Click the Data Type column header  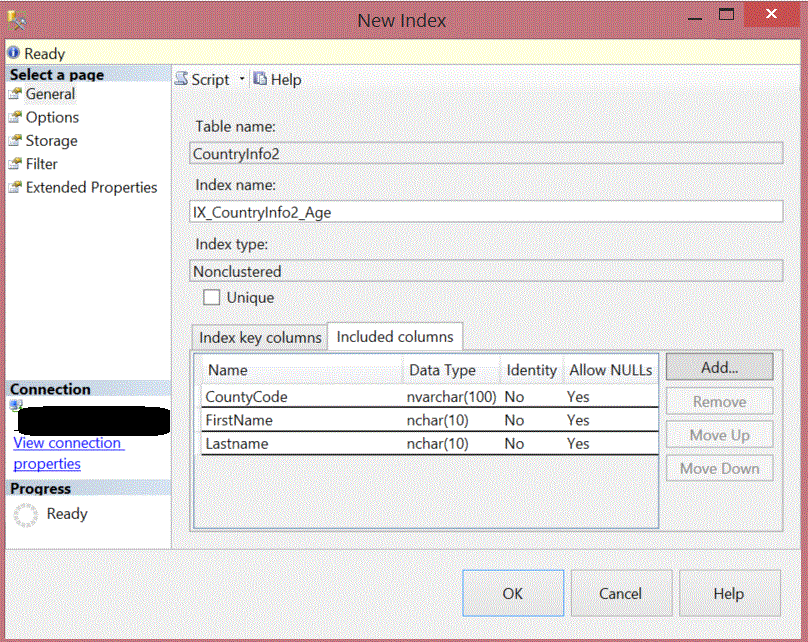(x=451, y=370)
